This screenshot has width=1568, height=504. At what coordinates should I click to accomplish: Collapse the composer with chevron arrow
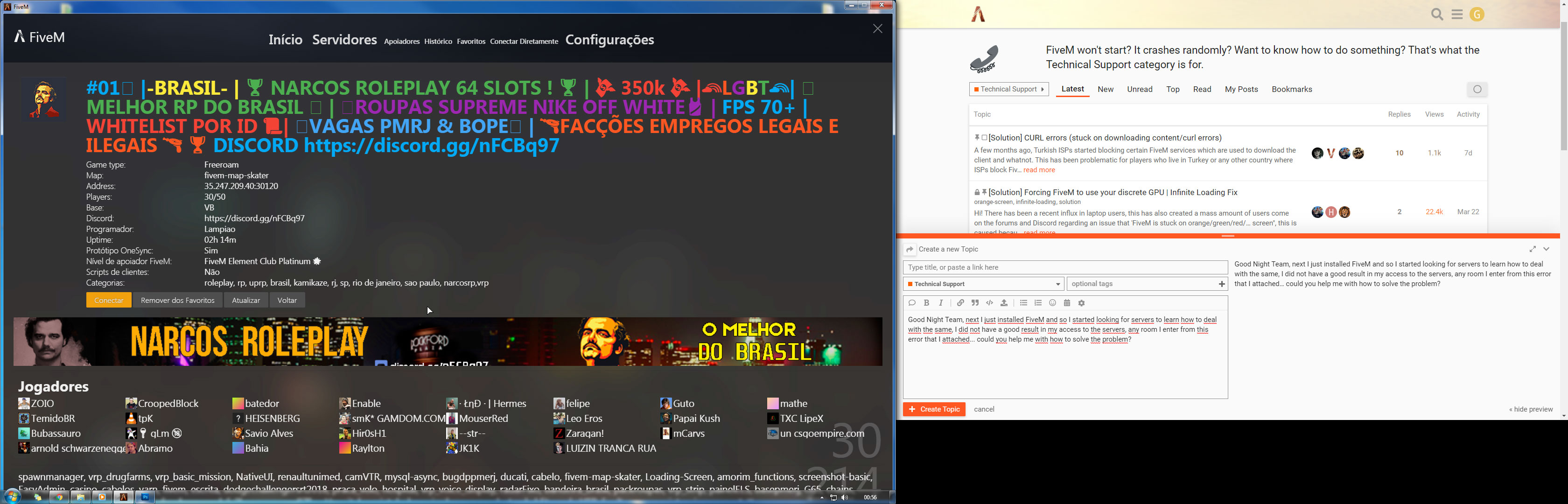coord(1547,249)
